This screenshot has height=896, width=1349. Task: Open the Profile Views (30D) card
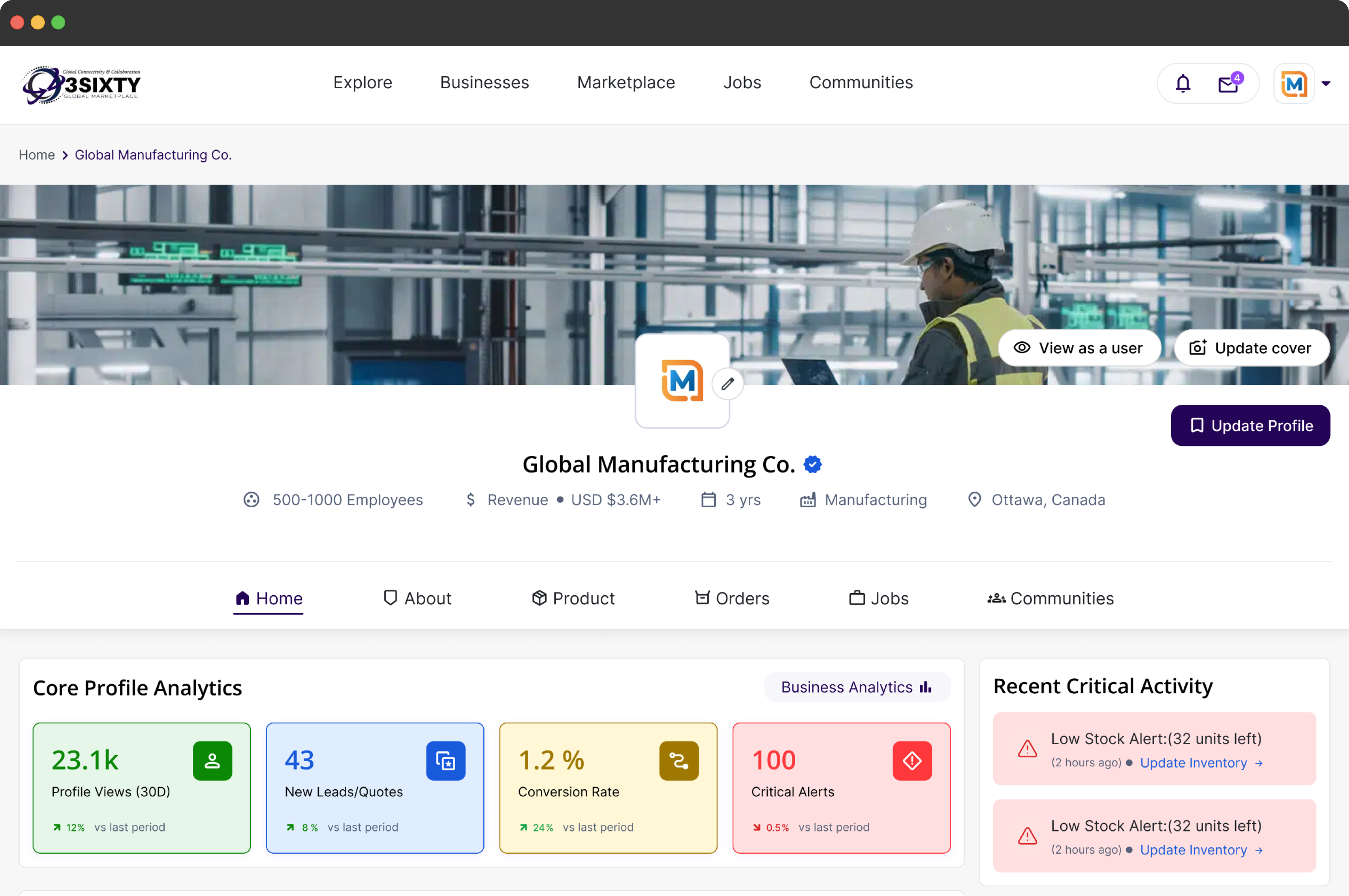(x=142, y=788)
